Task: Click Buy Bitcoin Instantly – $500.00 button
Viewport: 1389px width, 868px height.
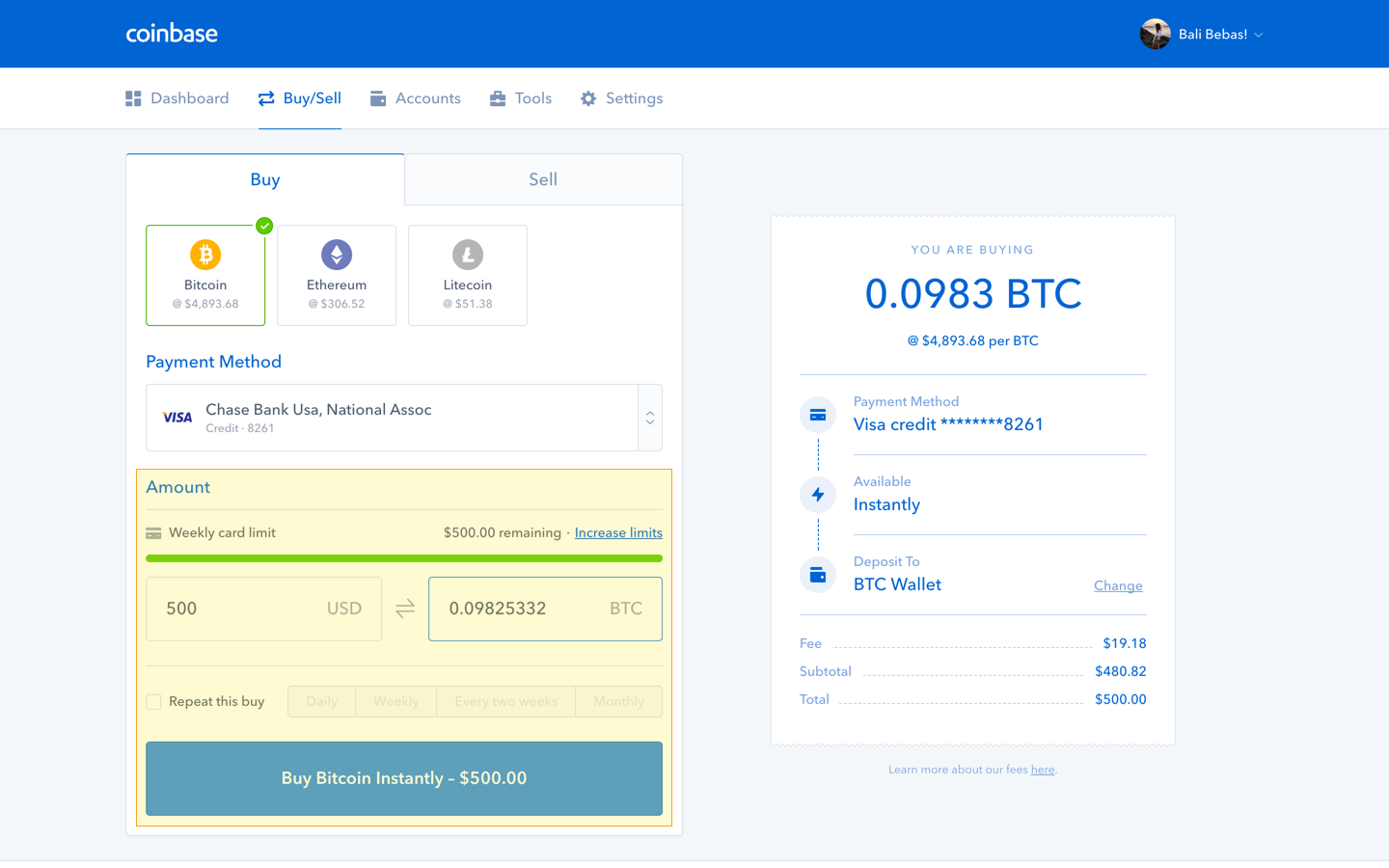Action: [x=404, y=778]
